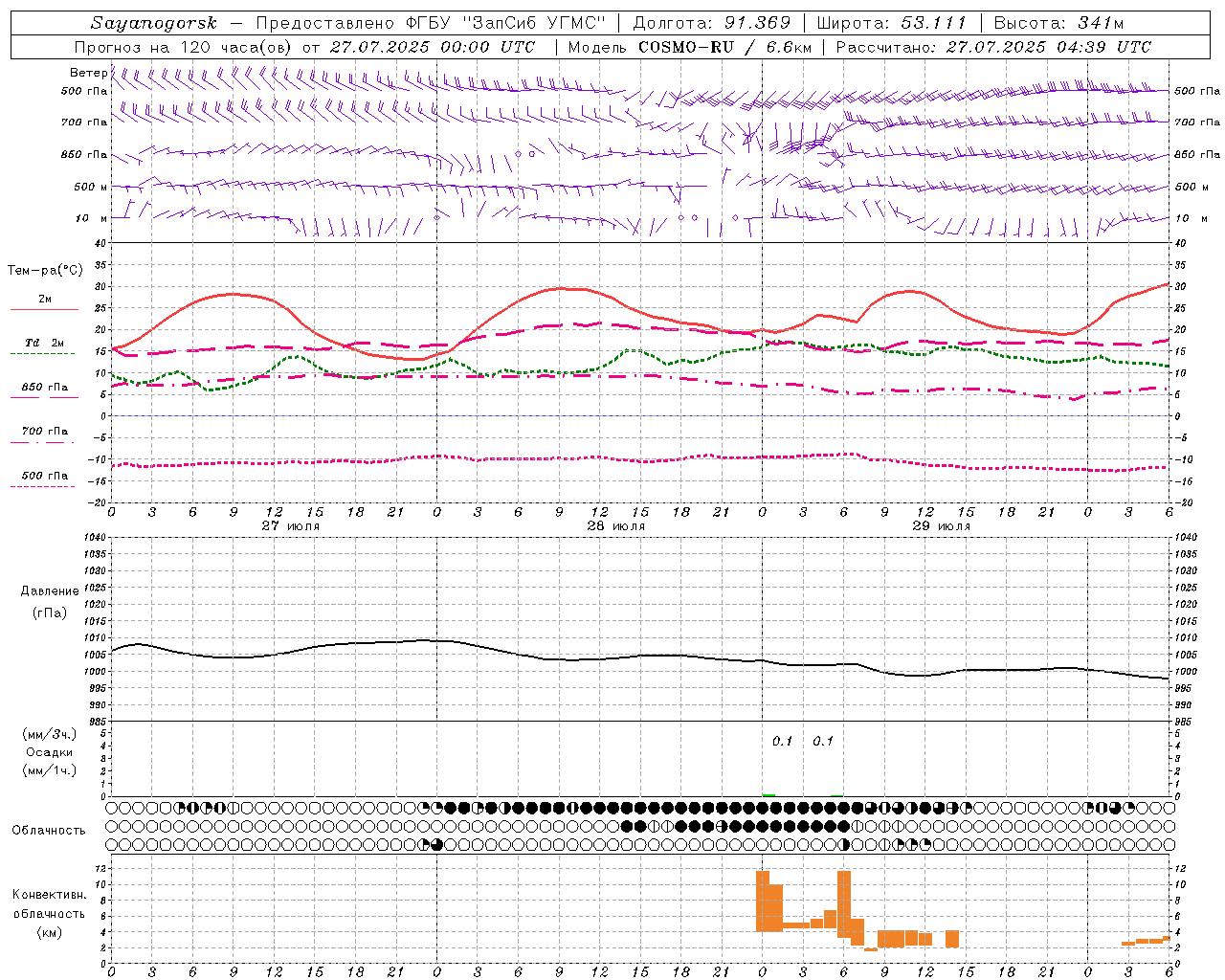Click the solid red line legend sample under '2м'
This screenshot has width=1225, height=980.
coord(44,309)
